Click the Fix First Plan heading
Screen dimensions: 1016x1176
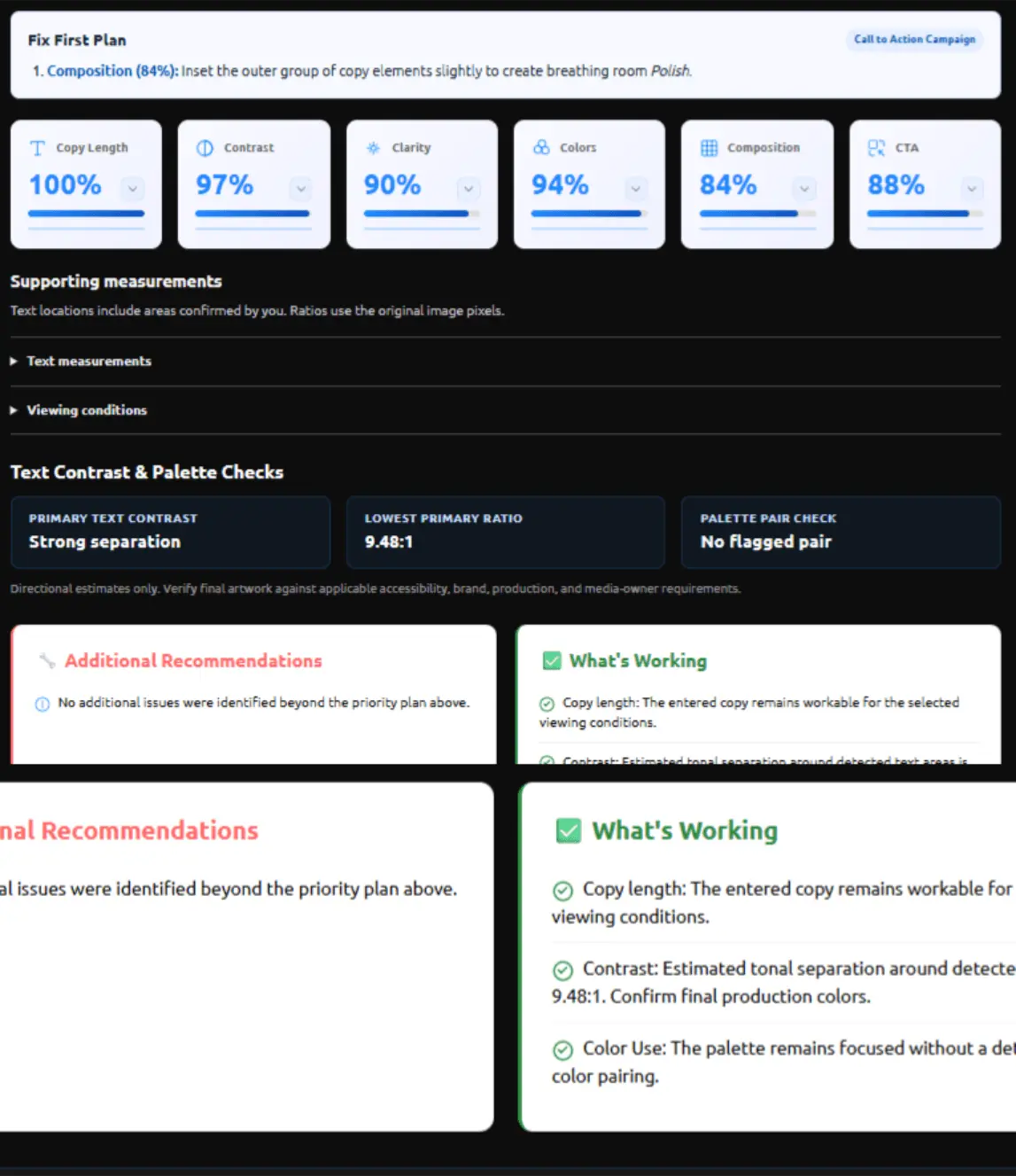click(x=77, y=40)
